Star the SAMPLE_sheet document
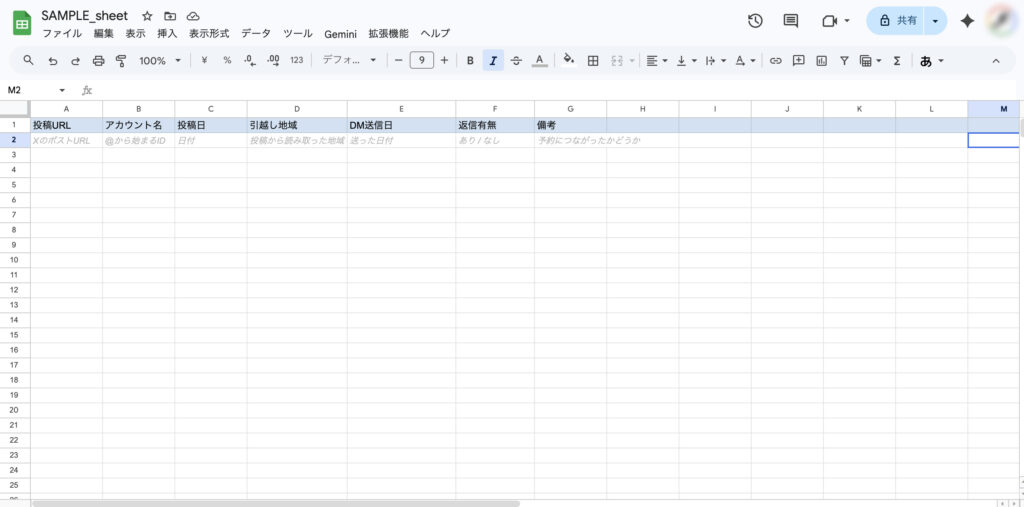This screenshot has height=507, width=1024. (147, 16)
